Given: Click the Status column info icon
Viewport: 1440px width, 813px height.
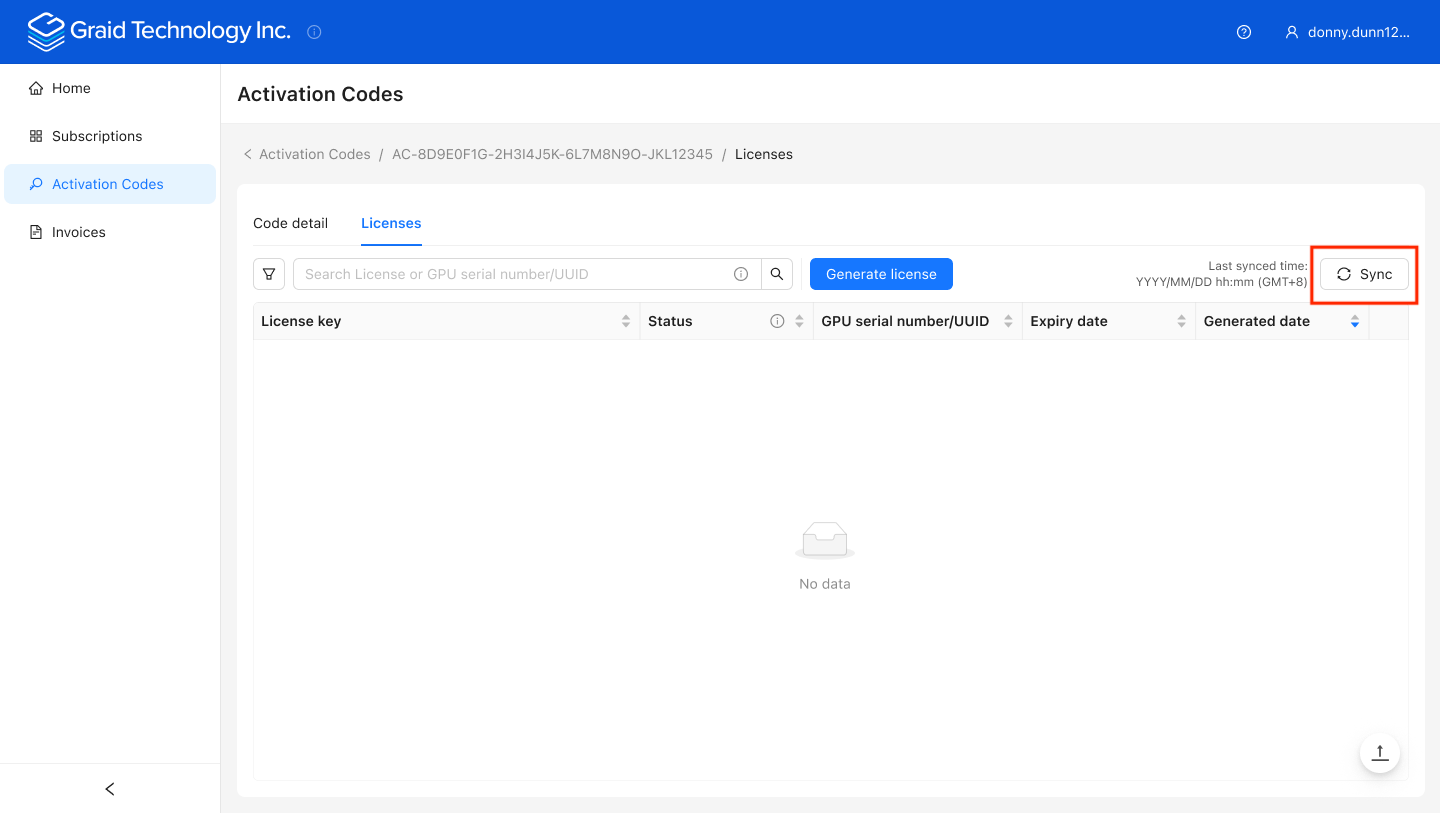Looking at the screenshot, I should pyautogui.click(x=777, y=321).
